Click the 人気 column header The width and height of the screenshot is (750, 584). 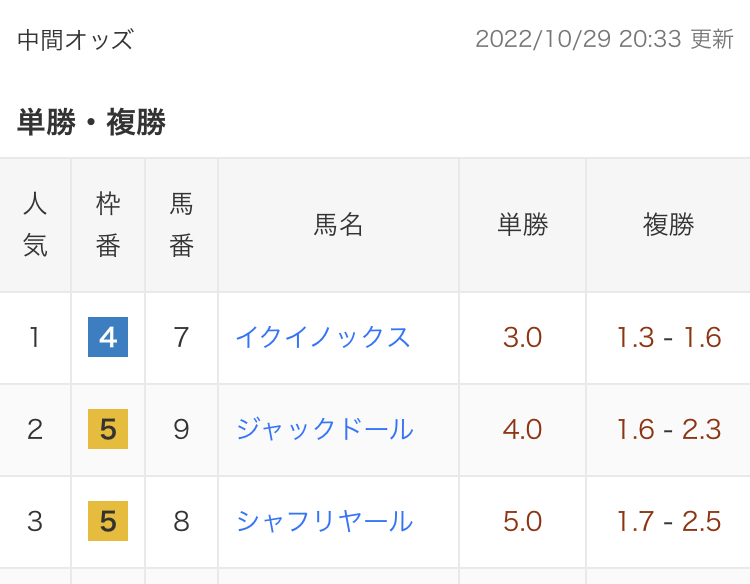coord(35,225)
